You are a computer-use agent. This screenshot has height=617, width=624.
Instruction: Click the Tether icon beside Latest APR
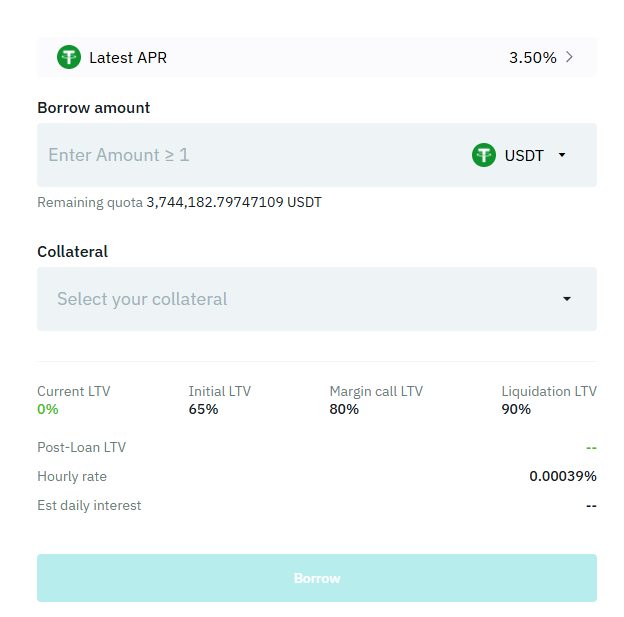pos(69,57)
